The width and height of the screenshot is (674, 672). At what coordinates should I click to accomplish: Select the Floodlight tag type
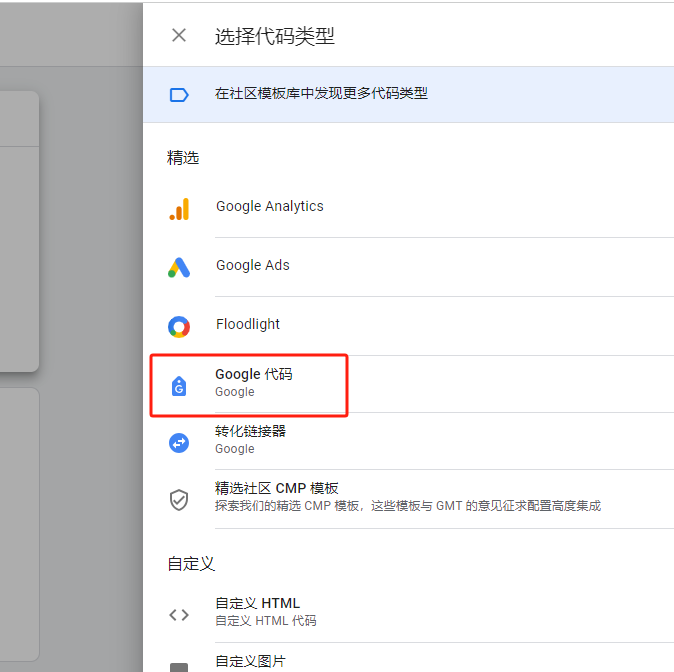(x=248, y=325)
